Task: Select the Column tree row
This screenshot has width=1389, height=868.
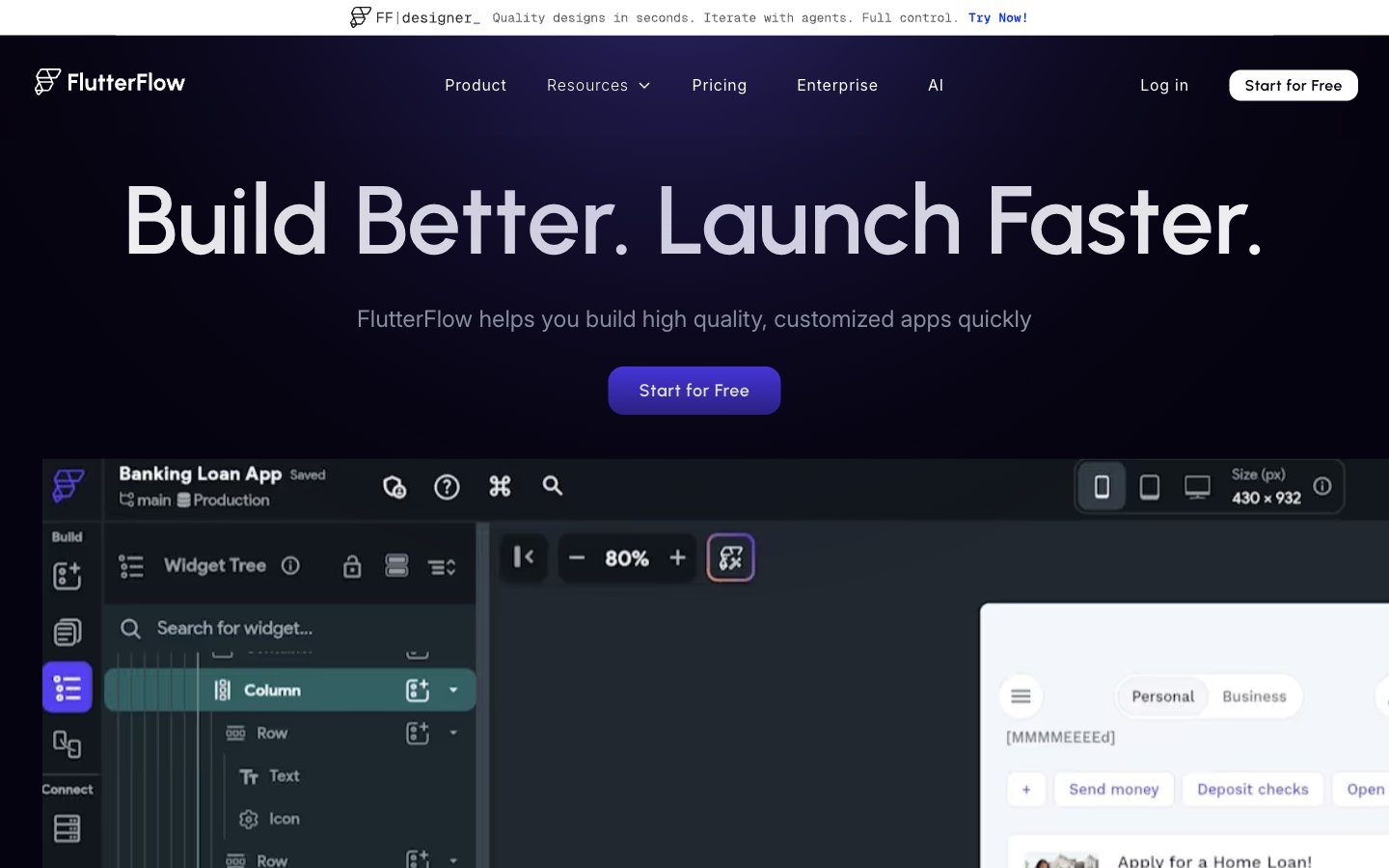Action: pos(290,691)
